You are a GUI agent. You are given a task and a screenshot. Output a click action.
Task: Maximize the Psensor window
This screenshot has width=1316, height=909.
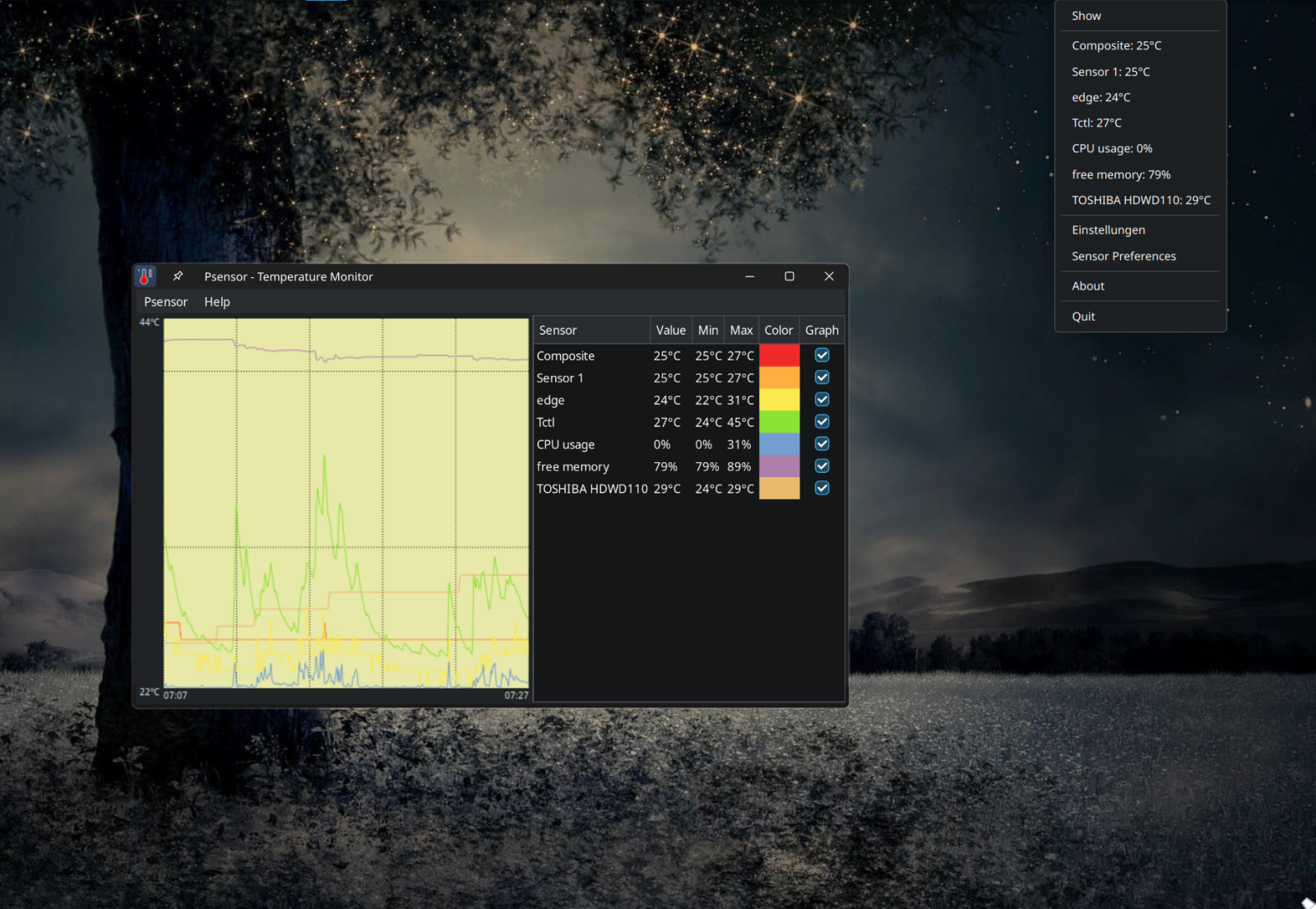pos(789,276)
